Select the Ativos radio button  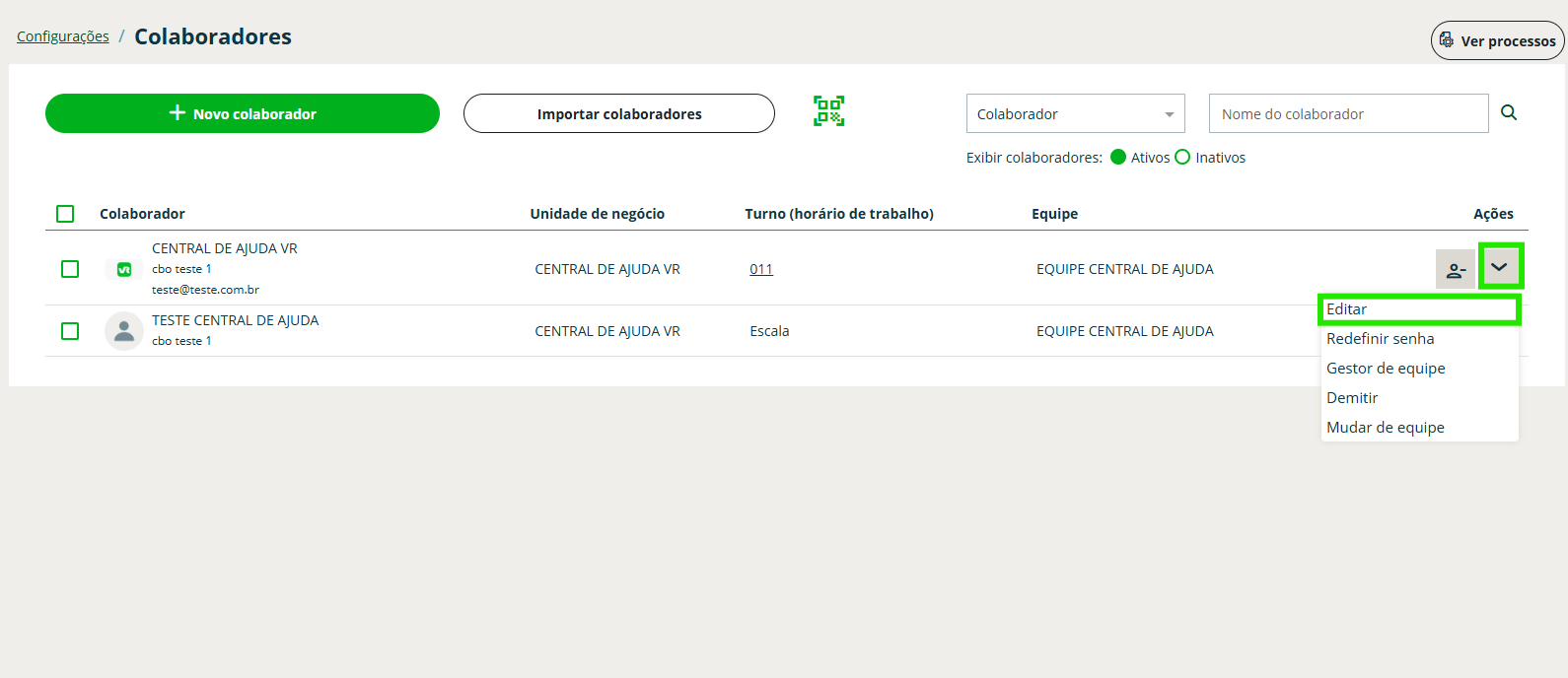pyautogui.click(x=1118, y=158)
